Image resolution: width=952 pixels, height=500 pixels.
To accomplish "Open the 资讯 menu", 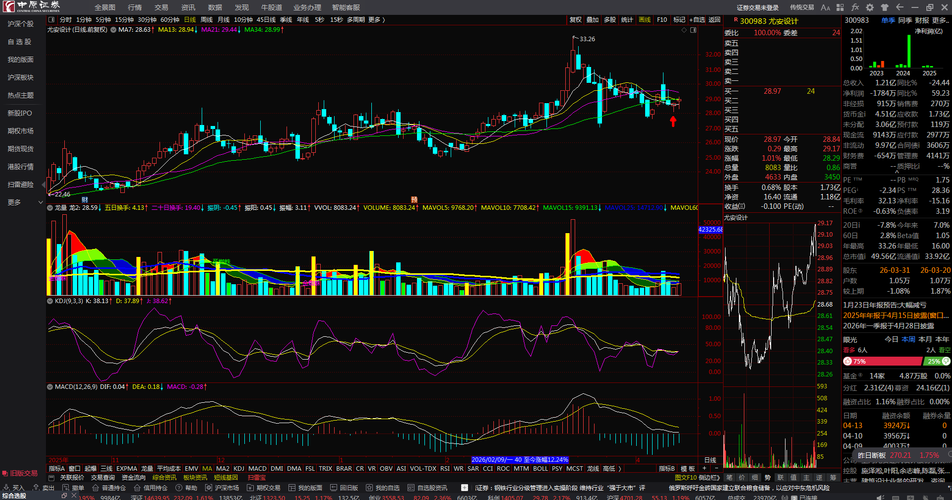I will click(x=188, y=7).
